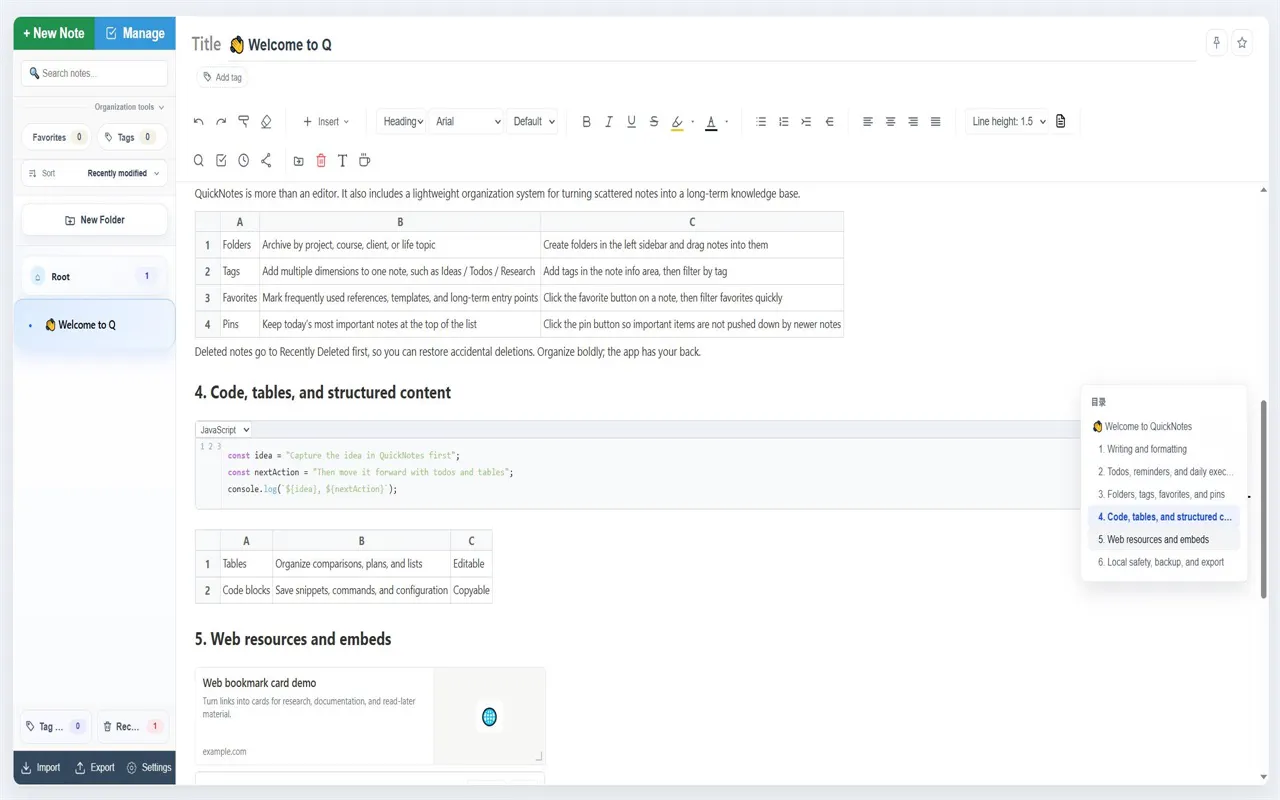1280x800 pixels.
Task: Expand the font color options arrow
Action: (x=726, y=122)
